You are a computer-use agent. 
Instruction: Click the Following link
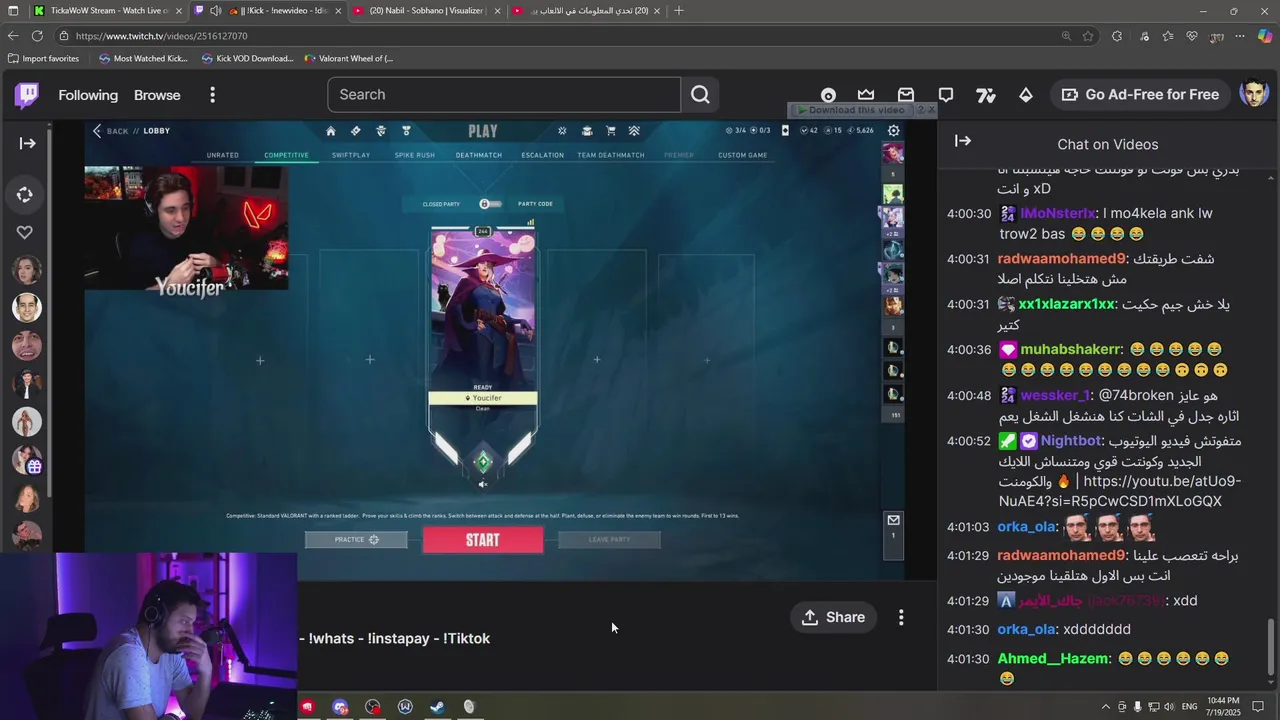coord(88,95)
